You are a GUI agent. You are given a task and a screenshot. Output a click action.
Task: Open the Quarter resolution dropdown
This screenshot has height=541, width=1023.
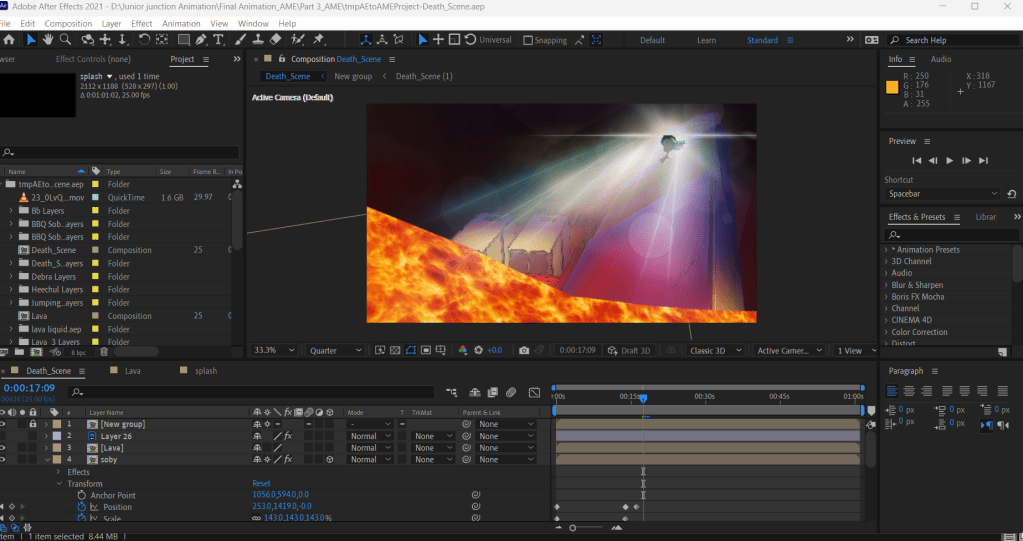tap(336, 351)
